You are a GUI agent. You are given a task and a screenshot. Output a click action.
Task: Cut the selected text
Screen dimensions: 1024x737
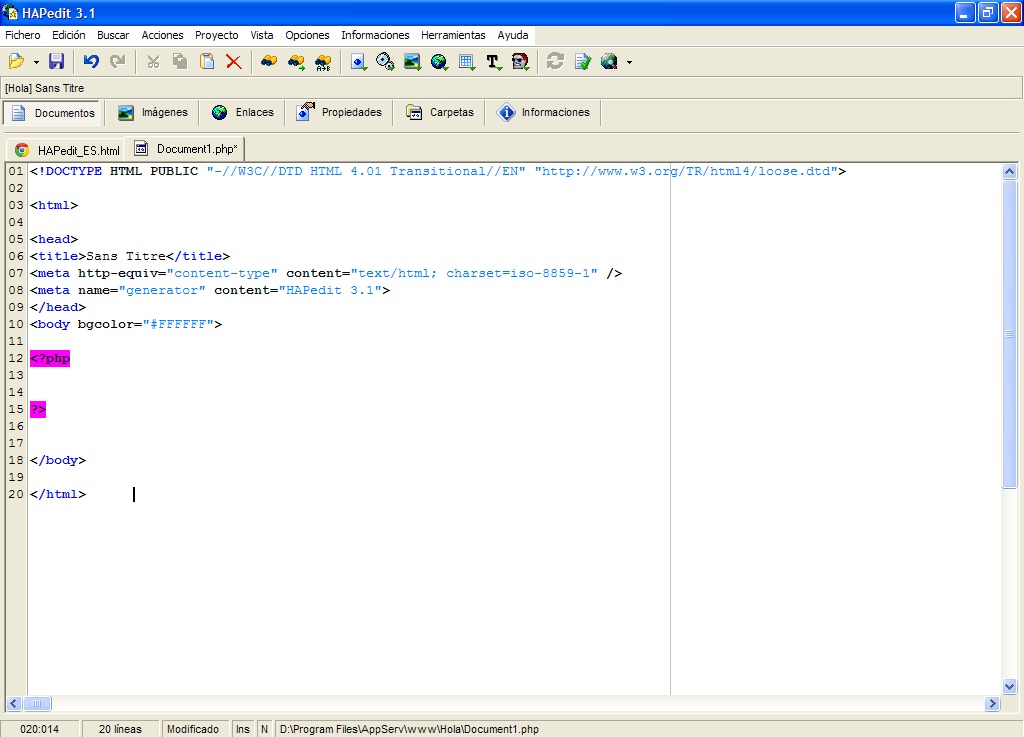(x=152, y=61)
